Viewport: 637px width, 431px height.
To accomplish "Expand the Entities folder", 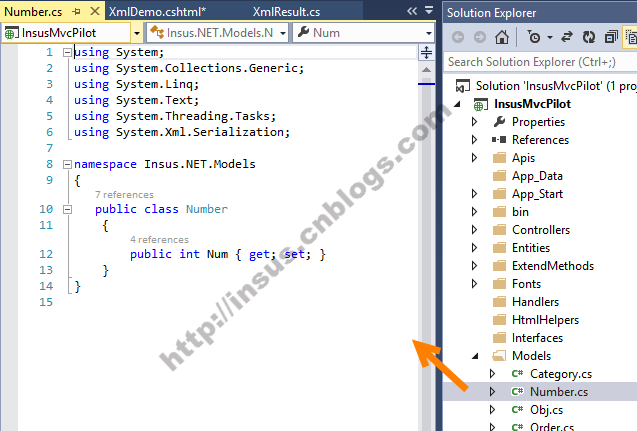I will 474,248.
